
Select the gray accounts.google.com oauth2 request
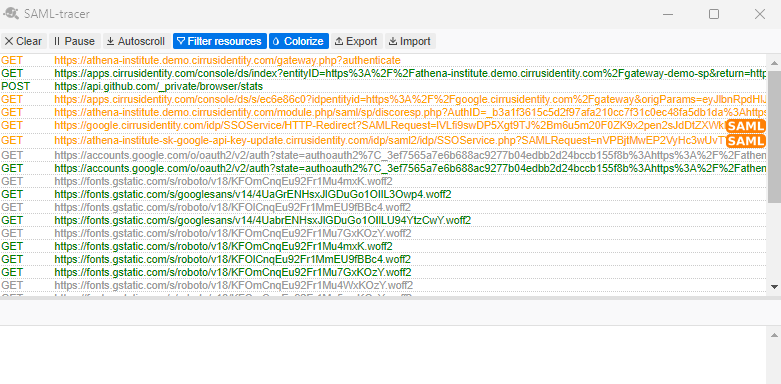point(384,155)
